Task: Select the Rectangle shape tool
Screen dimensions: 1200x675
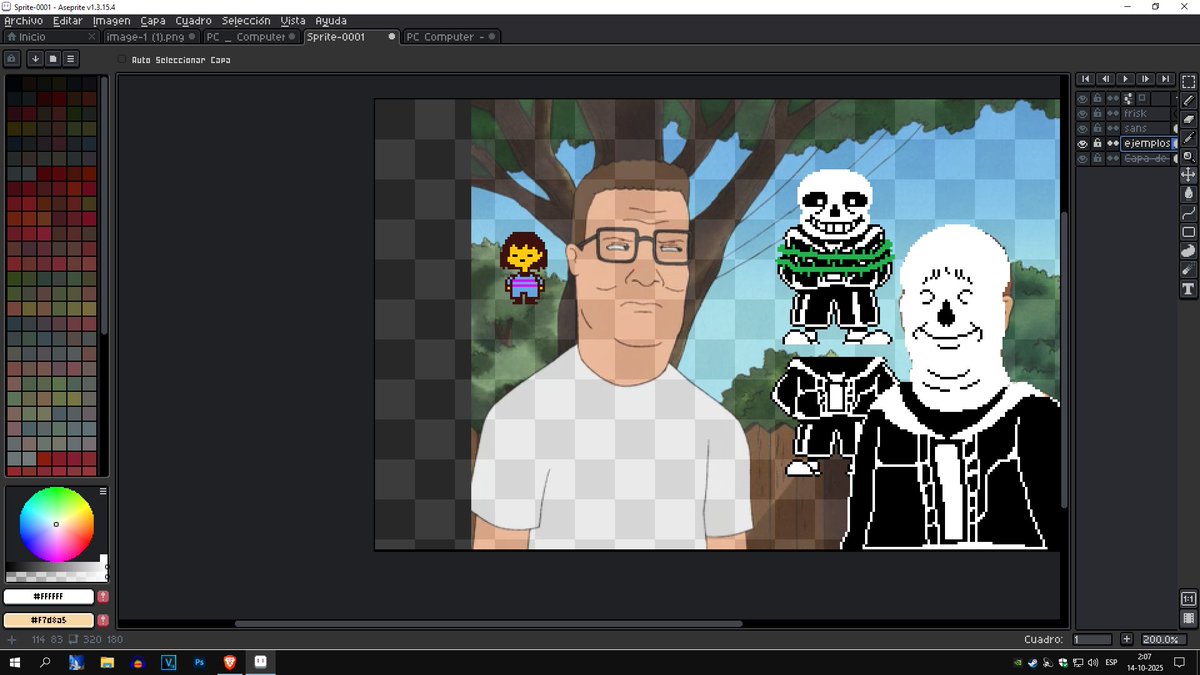Action: pyautogui.click(x=1189, y=232)
